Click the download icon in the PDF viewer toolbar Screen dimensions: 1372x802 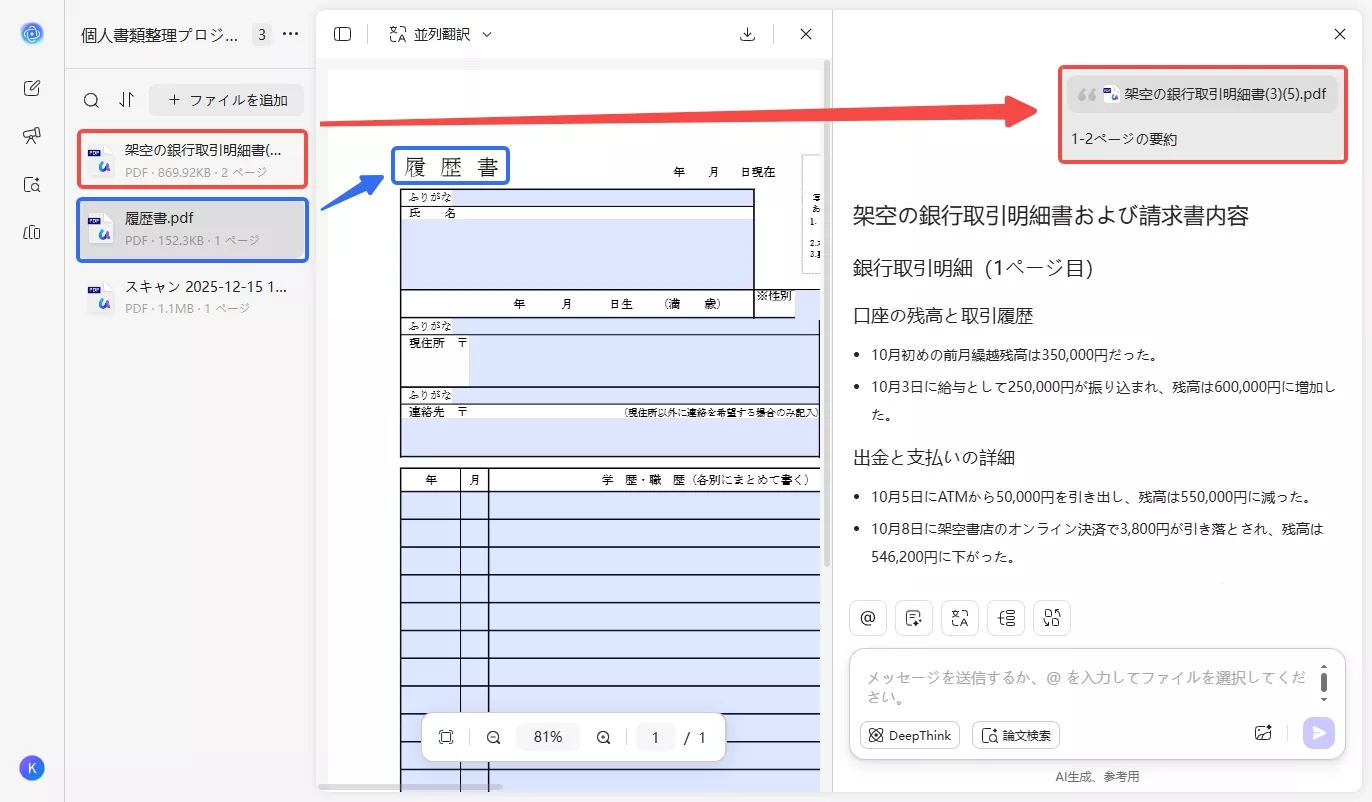[x=746, y=33]
